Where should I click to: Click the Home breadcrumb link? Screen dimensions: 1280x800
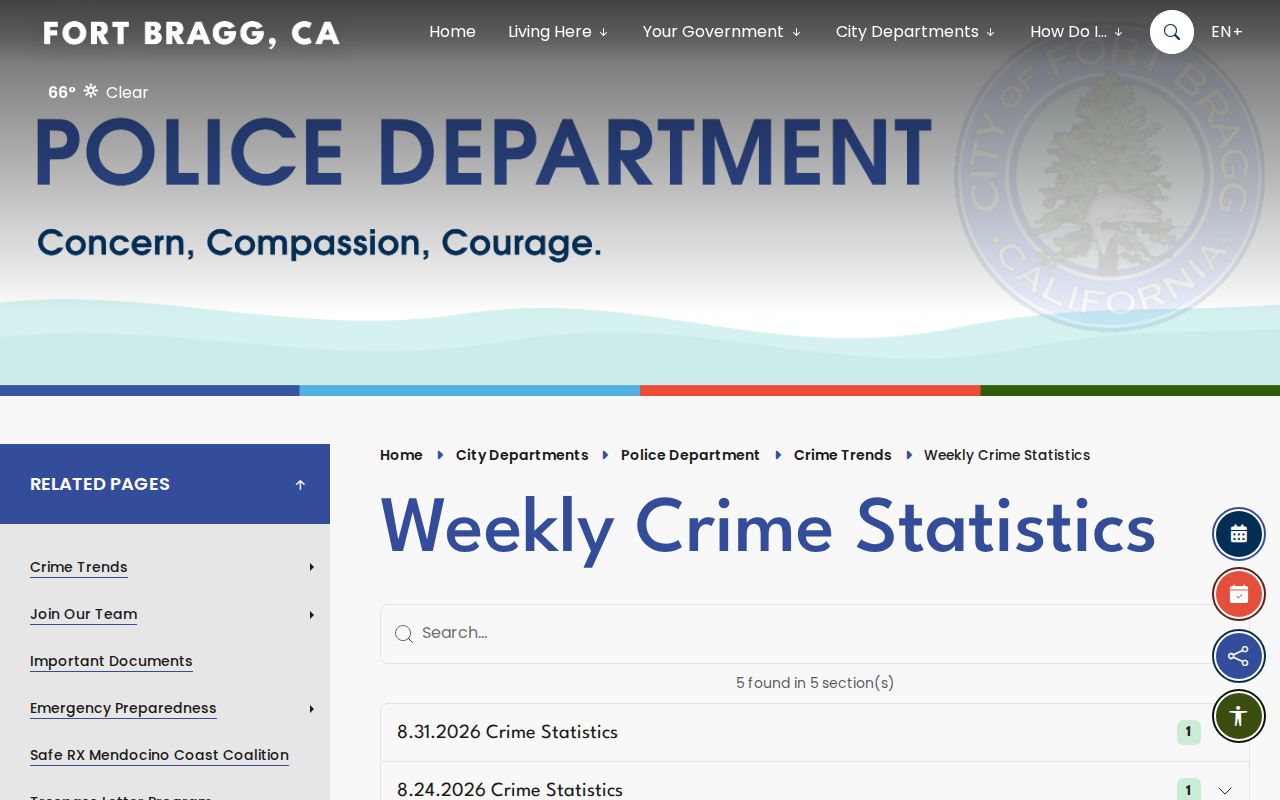click(x=401, y=455)
